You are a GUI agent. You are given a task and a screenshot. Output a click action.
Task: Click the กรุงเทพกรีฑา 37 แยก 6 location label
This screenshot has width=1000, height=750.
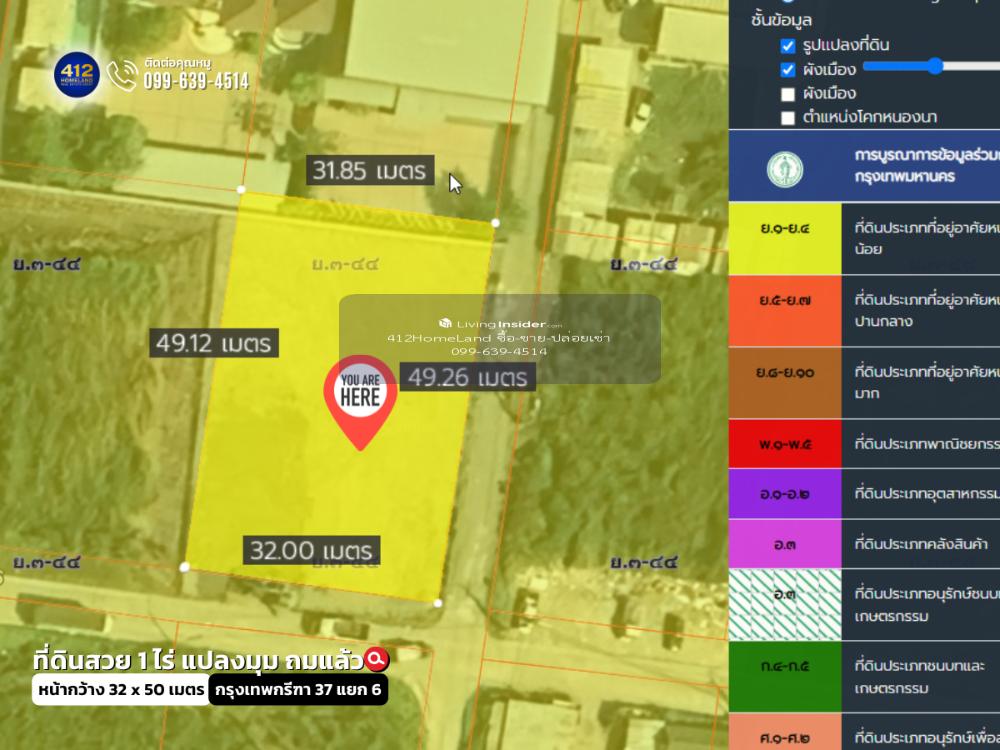(298, 690)
